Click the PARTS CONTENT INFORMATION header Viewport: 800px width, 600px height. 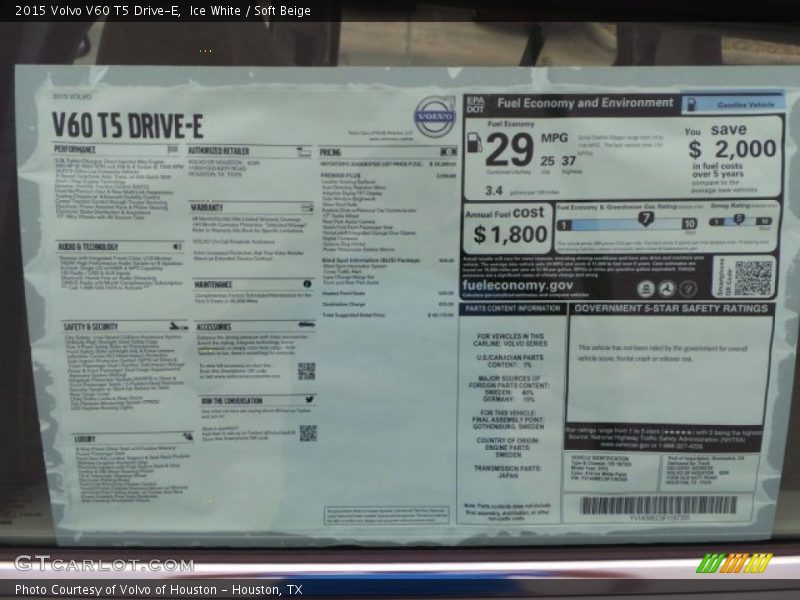513,308
